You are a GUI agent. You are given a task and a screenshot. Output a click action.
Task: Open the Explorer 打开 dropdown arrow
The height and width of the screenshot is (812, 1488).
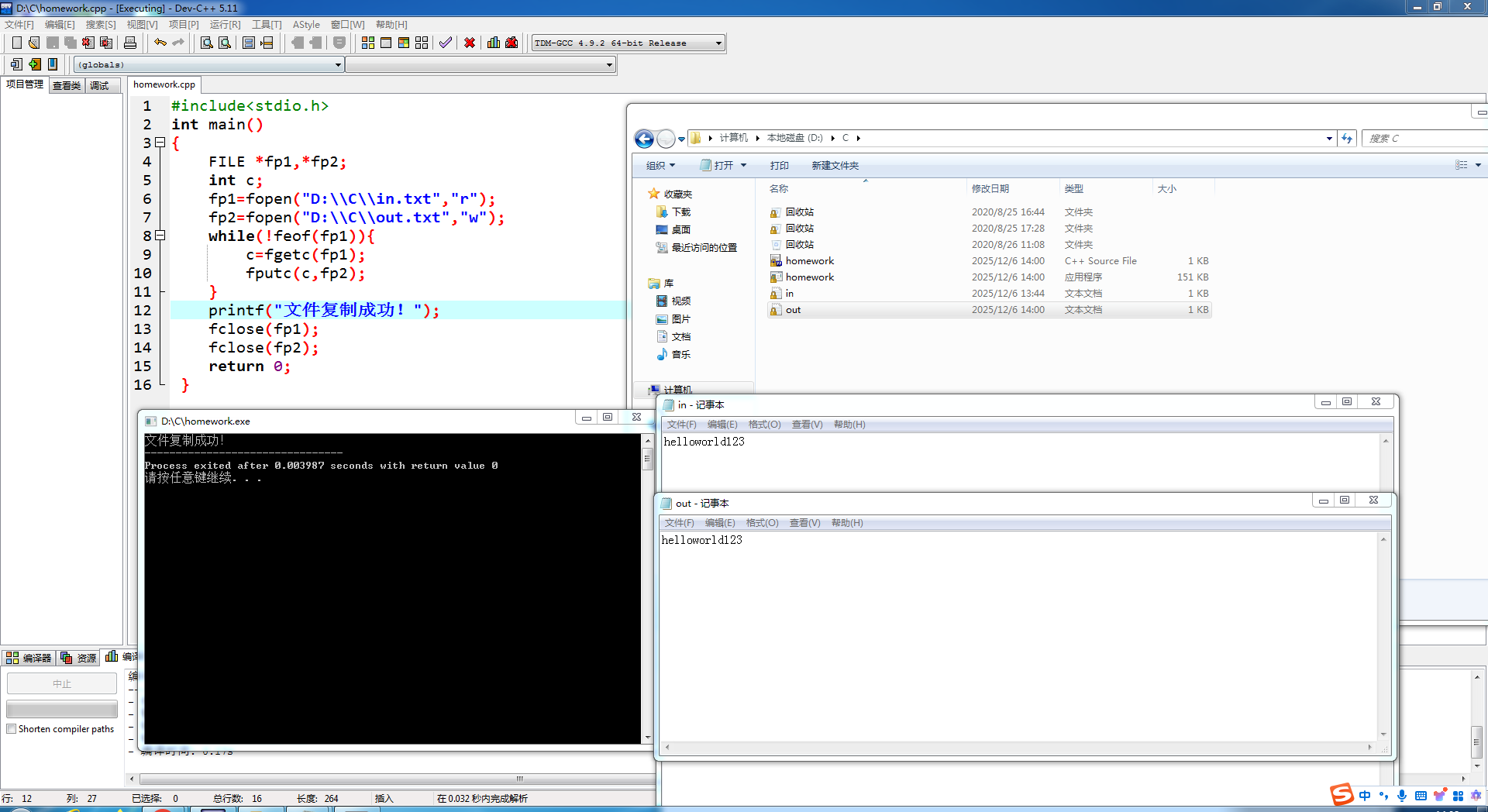click(743, 165)
